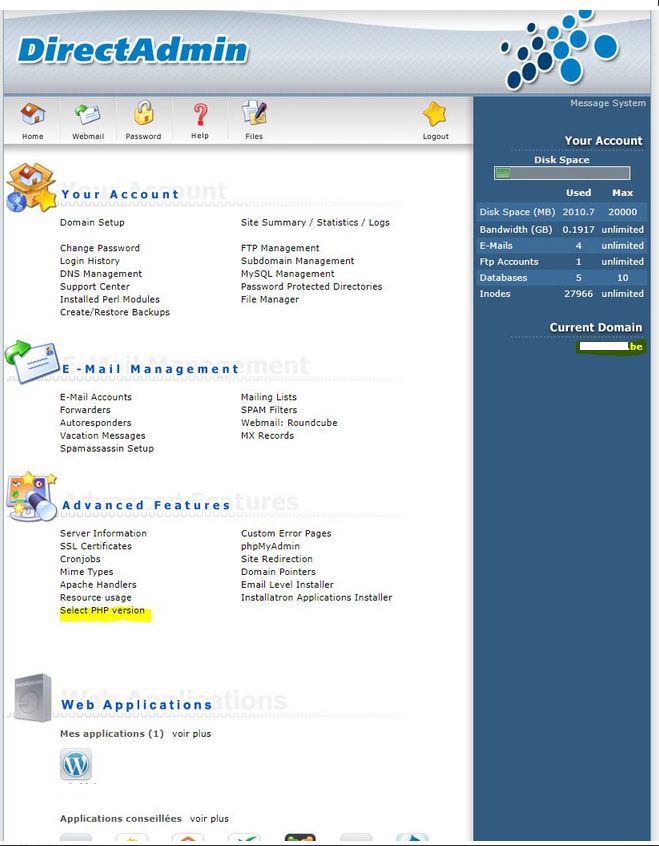Image resolution: width=659 pixels, height=846 pixels.
Task: Open the installed WordPress application icon
Action: [x=76, y=764]
